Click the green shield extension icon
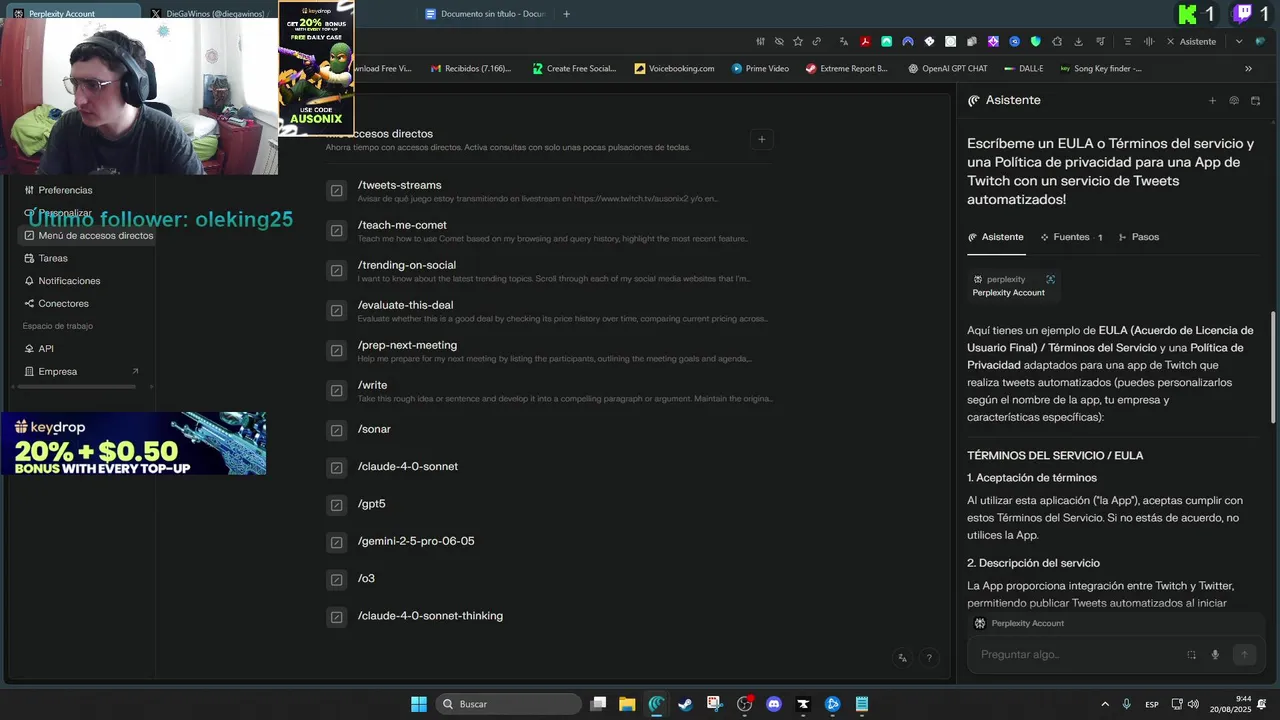The height and width of the screenshot is (720, 1280). [x=1036, y=42]
